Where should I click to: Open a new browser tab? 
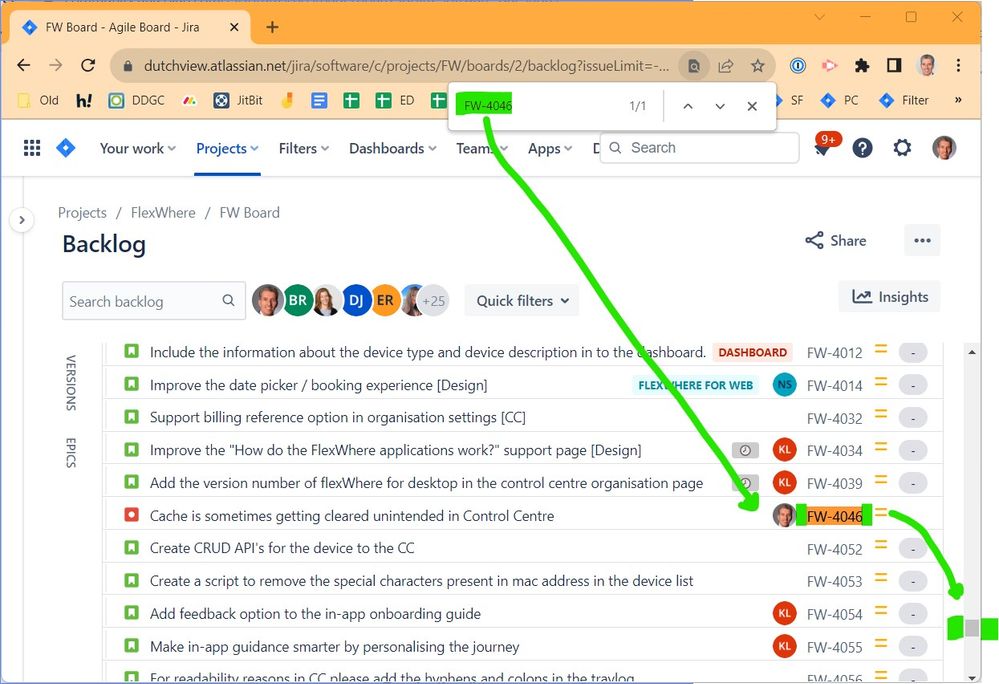pyautogui.click(x=272, y=27)
